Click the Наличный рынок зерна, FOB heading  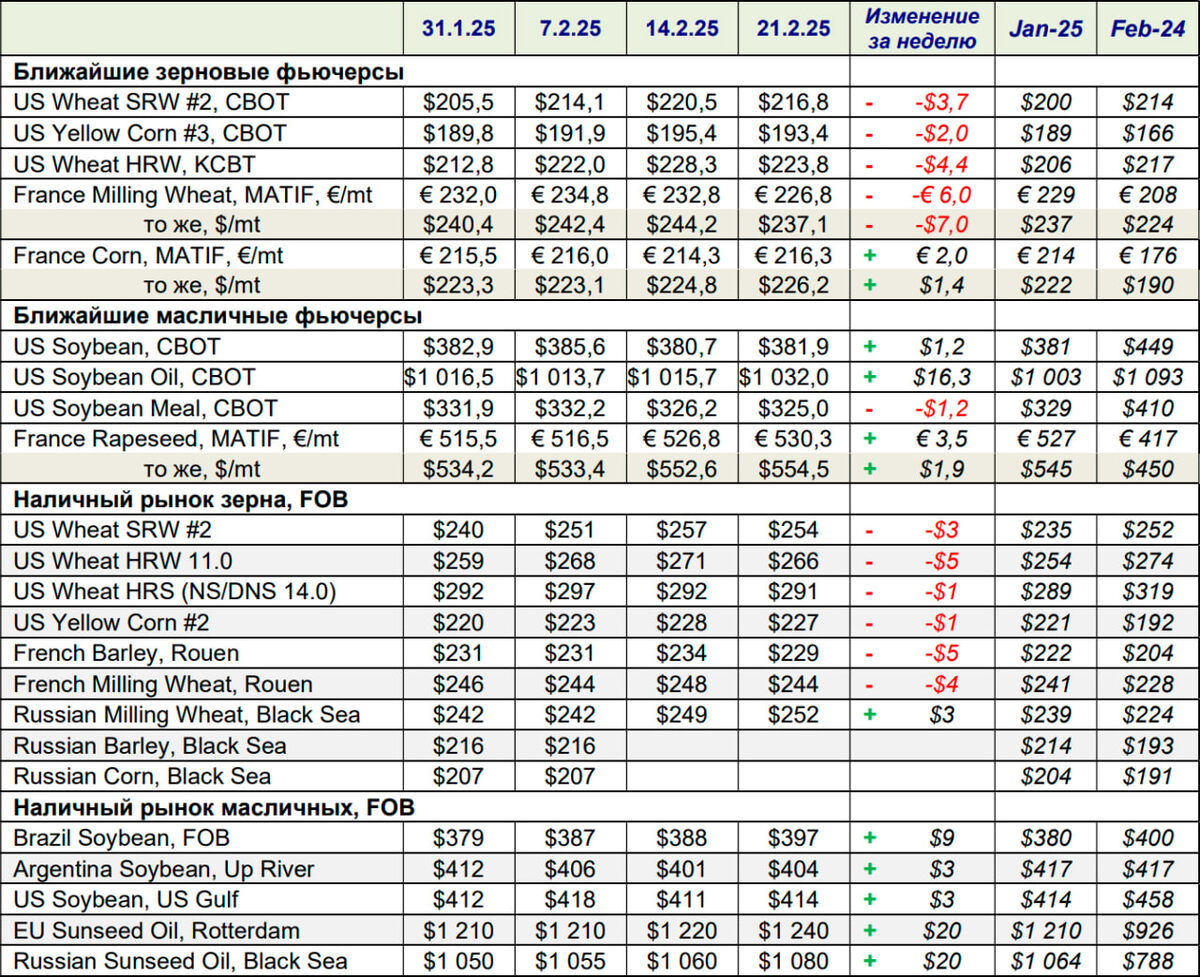tap(180, 499)
